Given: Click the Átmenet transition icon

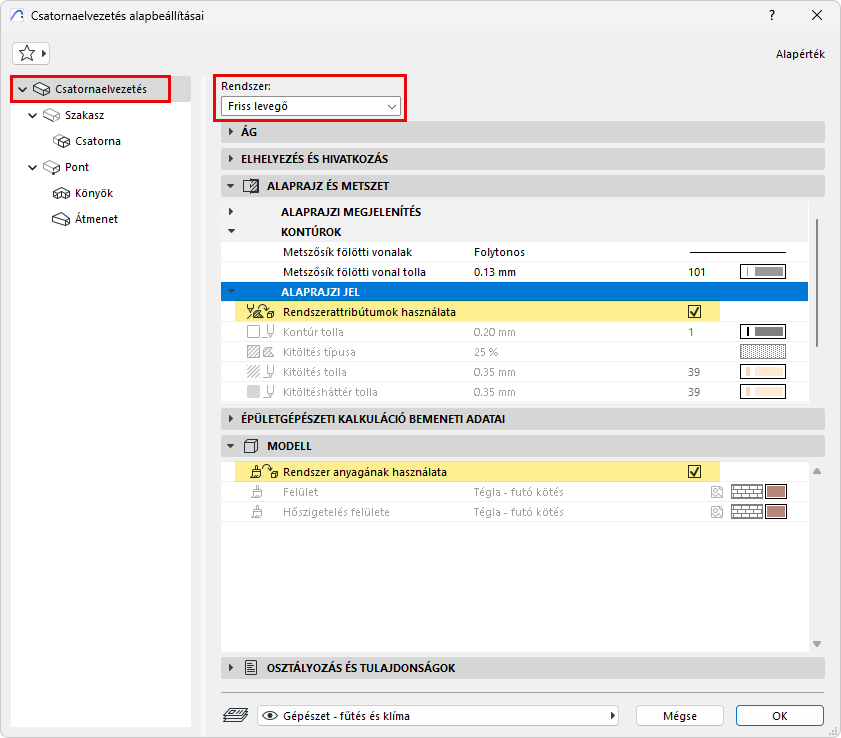Looking at the screenshot, I should point(62,219).
